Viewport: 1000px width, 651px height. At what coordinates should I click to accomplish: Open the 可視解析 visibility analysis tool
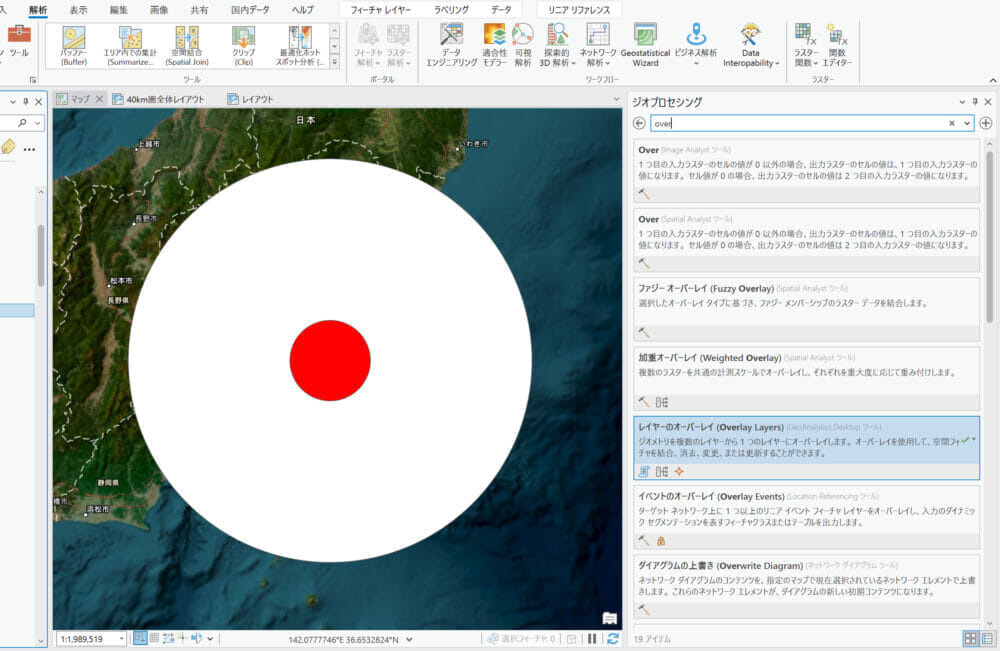pos(523,45)
